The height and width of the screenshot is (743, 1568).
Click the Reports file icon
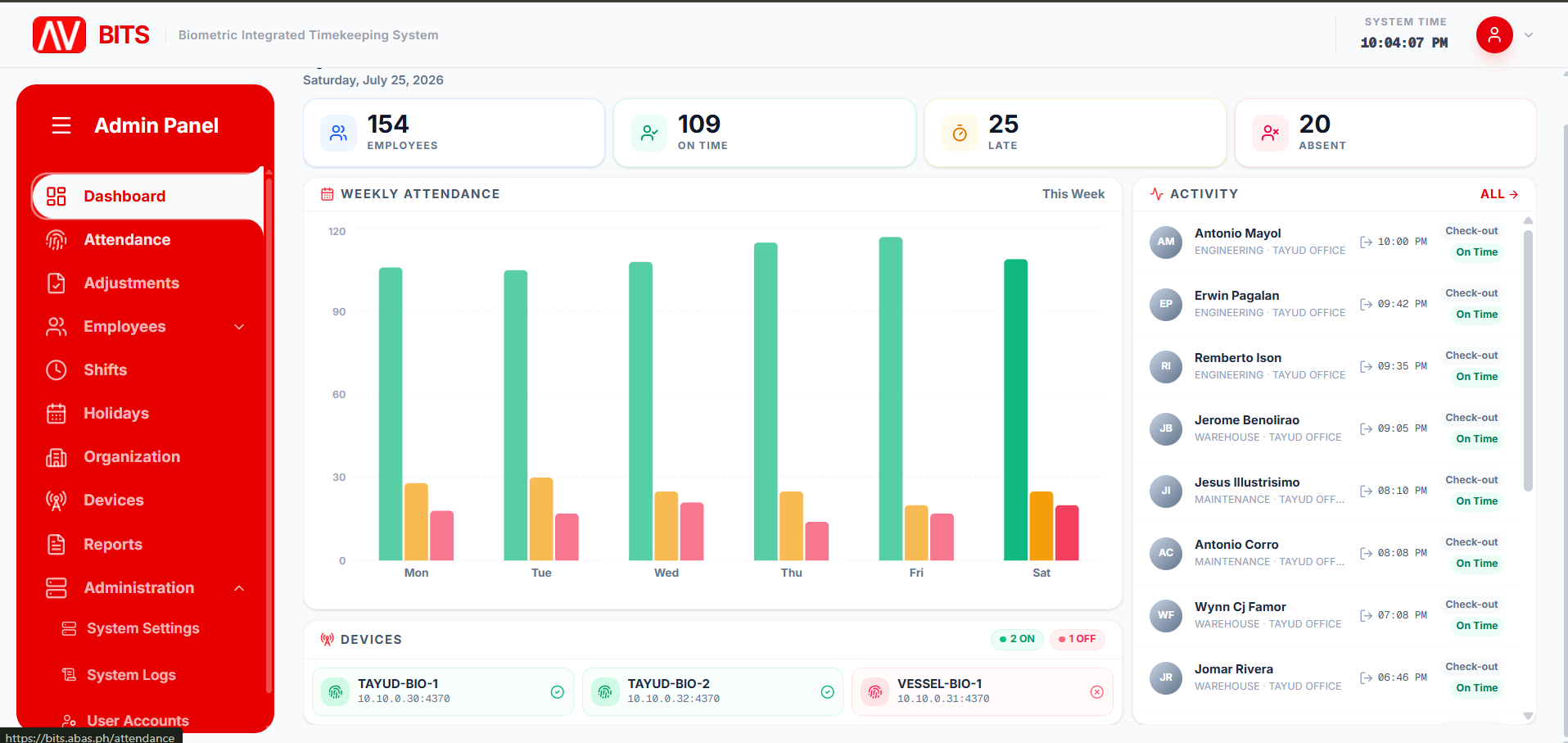[56, 544]
